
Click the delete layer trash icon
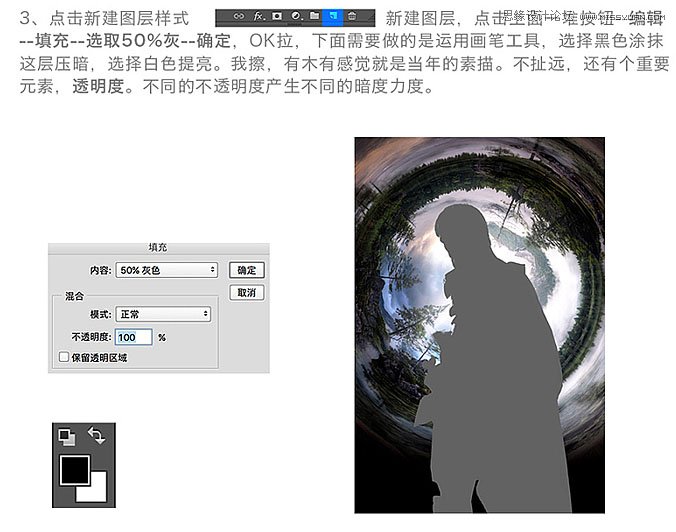352,16
